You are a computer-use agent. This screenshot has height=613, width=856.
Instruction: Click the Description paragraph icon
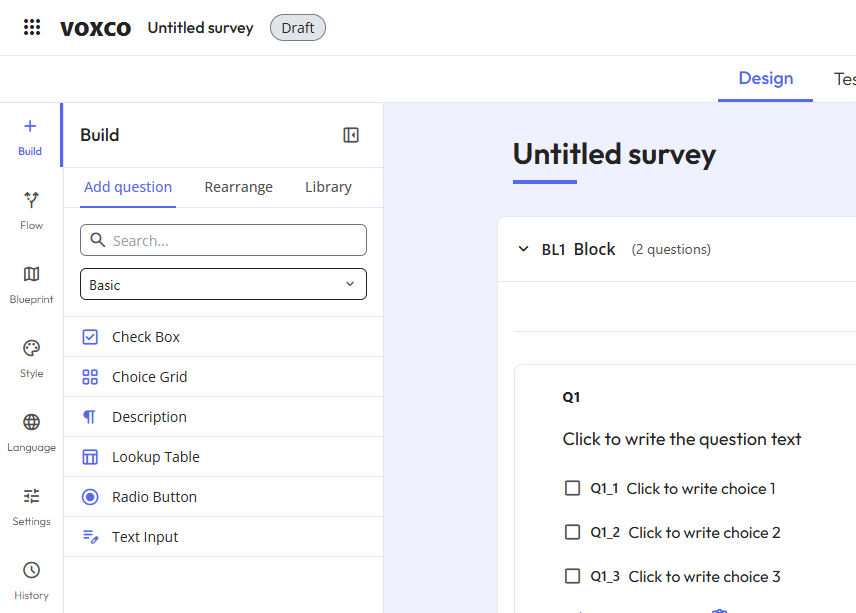tap(90, 417)
